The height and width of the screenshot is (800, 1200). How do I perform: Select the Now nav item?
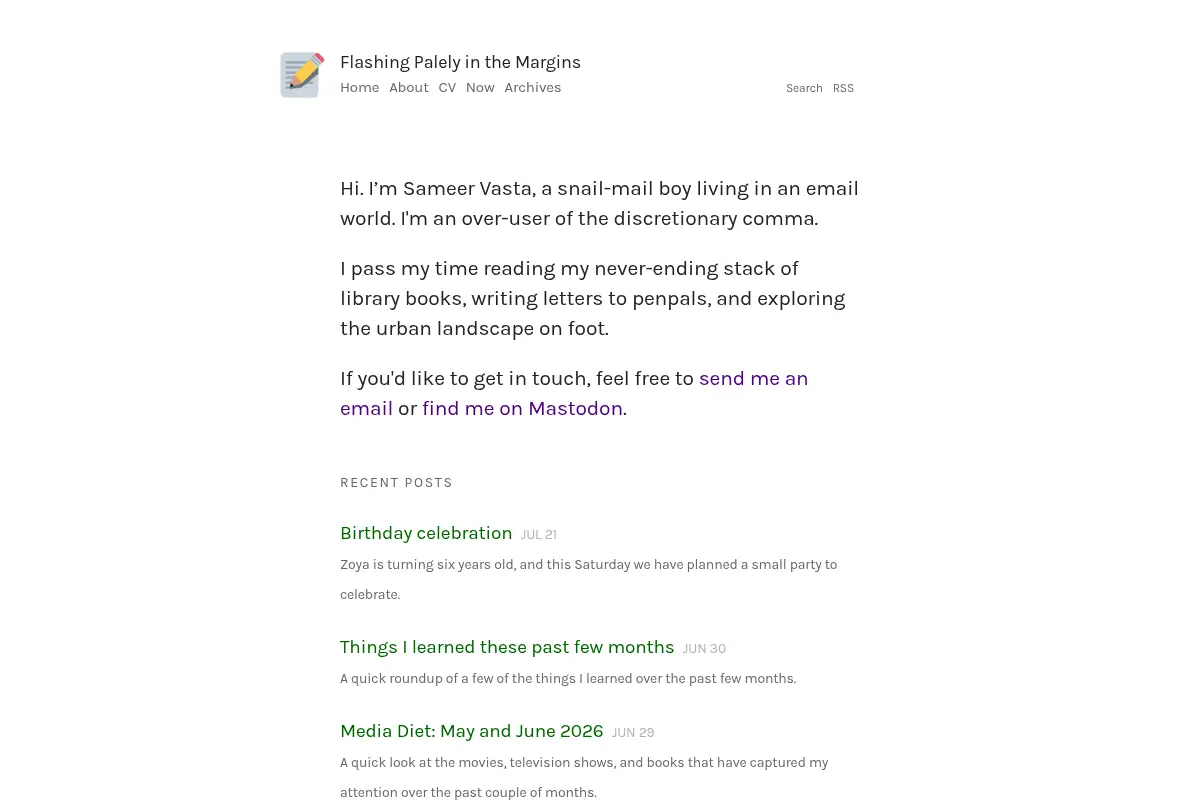coord(480,87)
